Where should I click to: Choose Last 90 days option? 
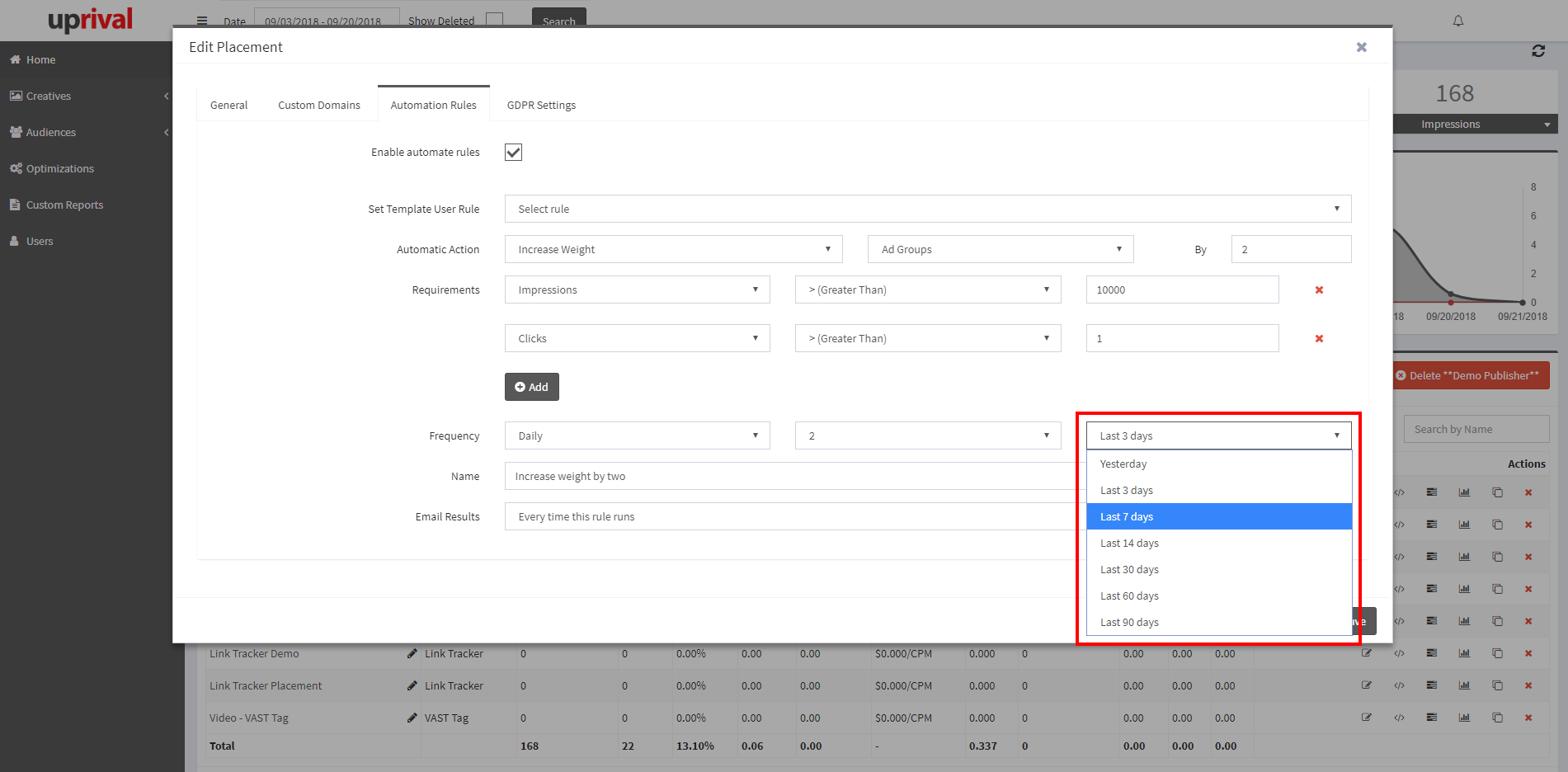coord(1219,622)
